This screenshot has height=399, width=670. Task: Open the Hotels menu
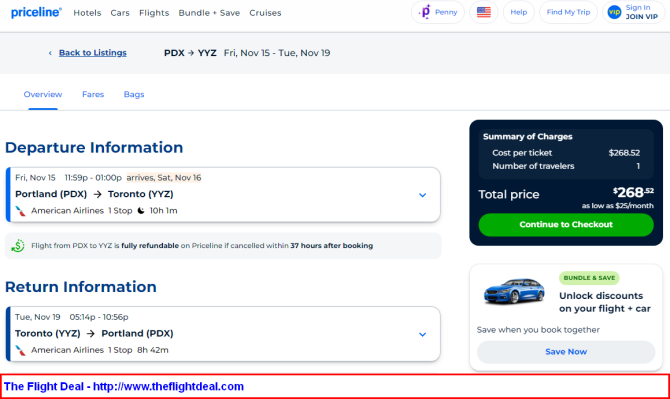tap(87, 13)
